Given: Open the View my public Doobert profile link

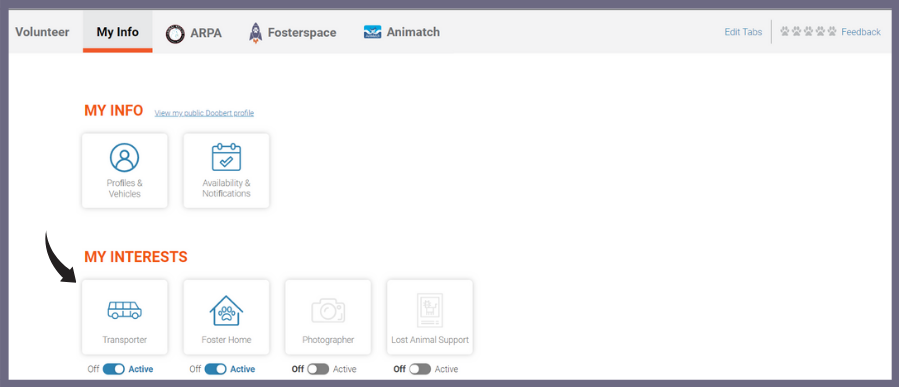Looking at the screenshot, I should coord(204,113).
